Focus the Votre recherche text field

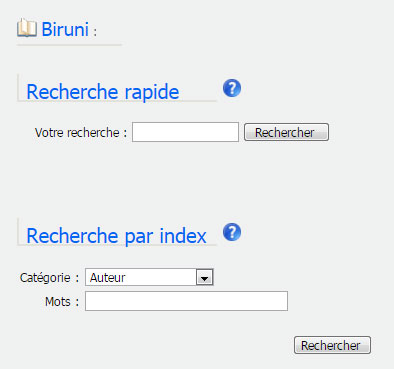coord(185,132)
